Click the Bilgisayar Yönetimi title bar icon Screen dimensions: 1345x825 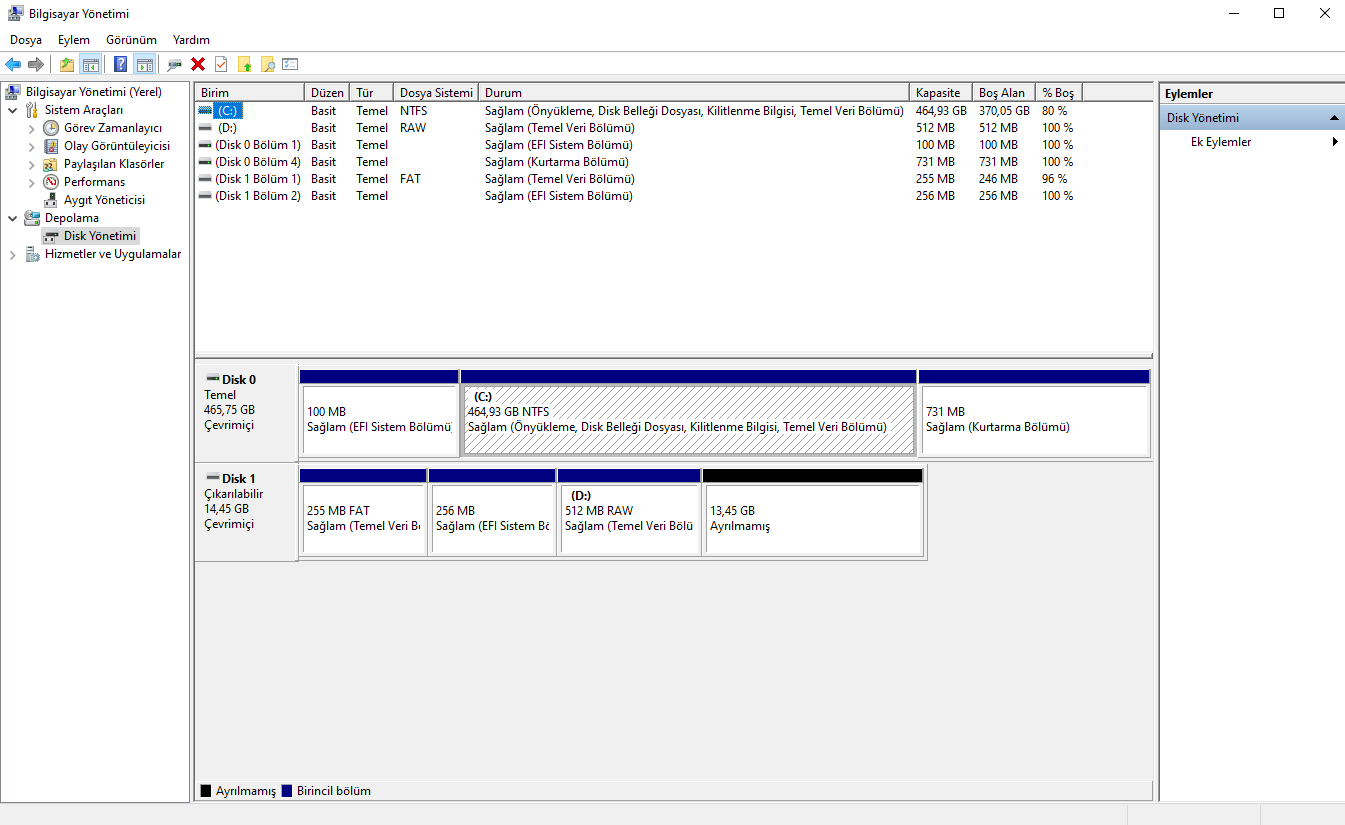click(15, 14)
